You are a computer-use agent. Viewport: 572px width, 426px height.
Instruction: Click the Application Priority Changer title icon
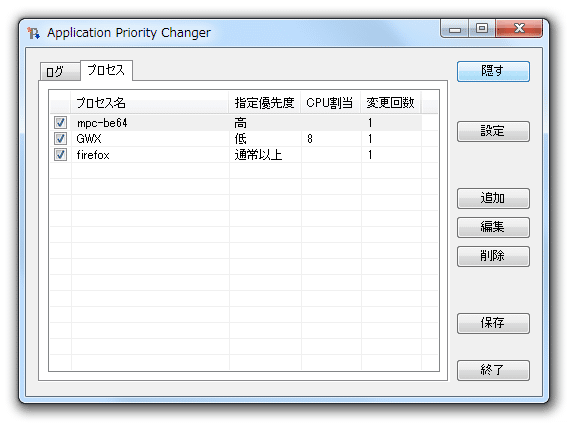pos(34,33)
